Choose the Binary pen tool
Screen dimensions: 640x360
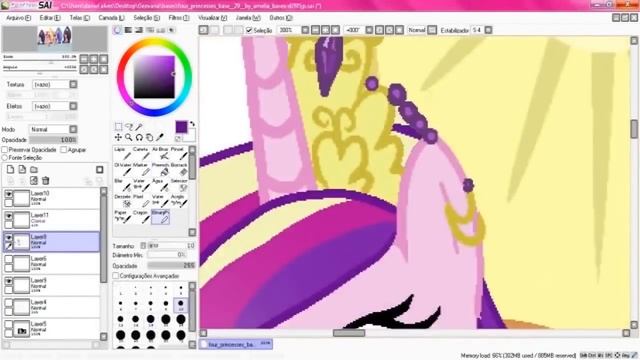160,217
